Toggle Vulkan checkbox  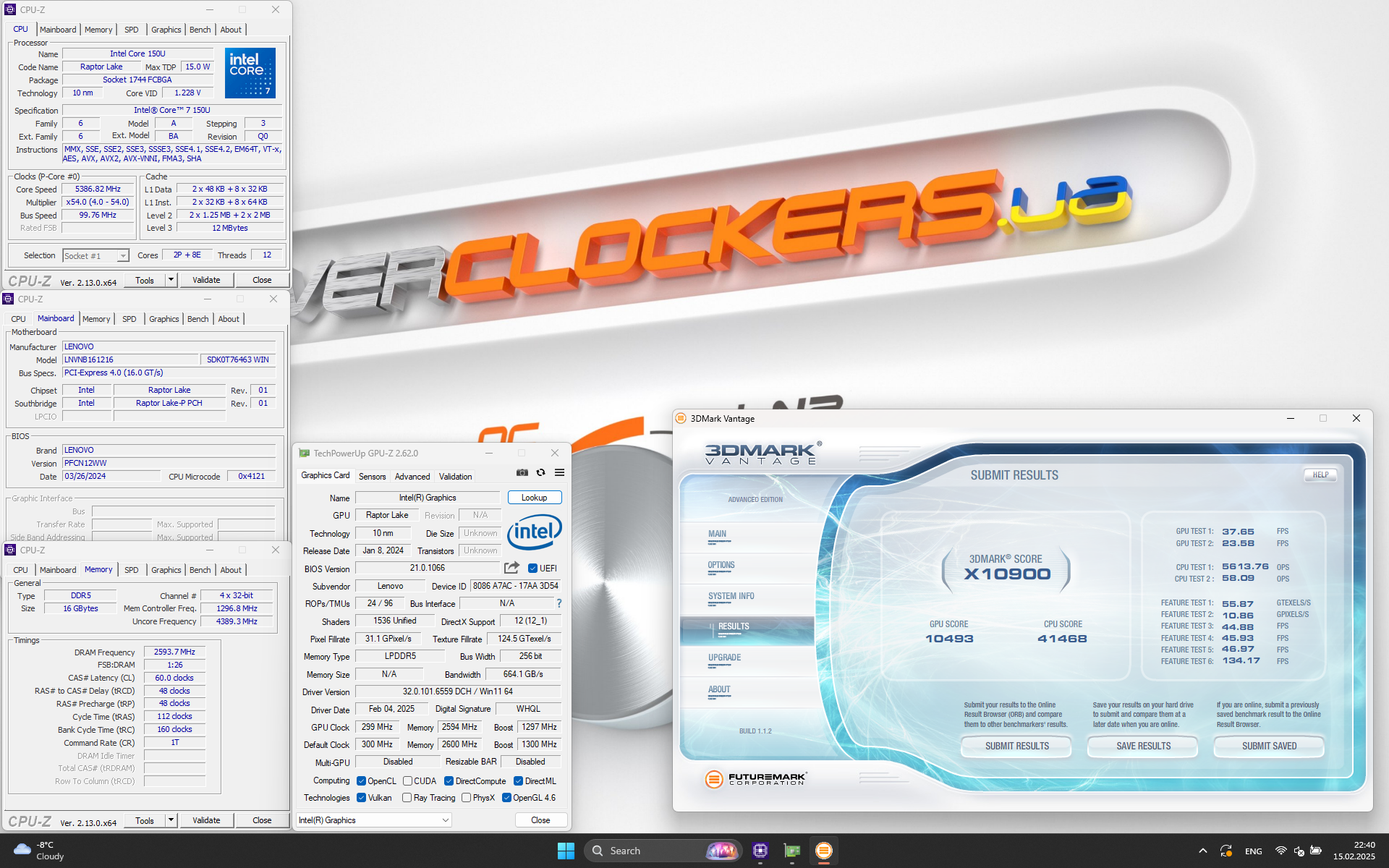[x=361, y=798]
